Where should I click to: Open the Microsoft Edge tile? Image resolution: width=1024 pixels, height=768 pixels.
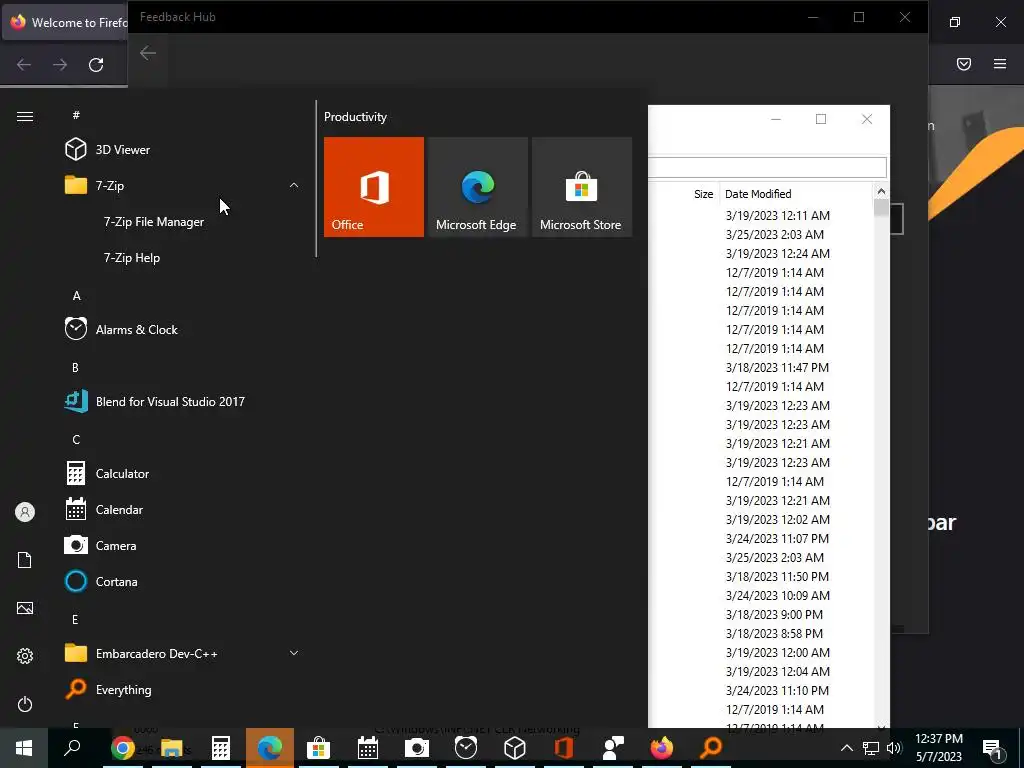477,187
